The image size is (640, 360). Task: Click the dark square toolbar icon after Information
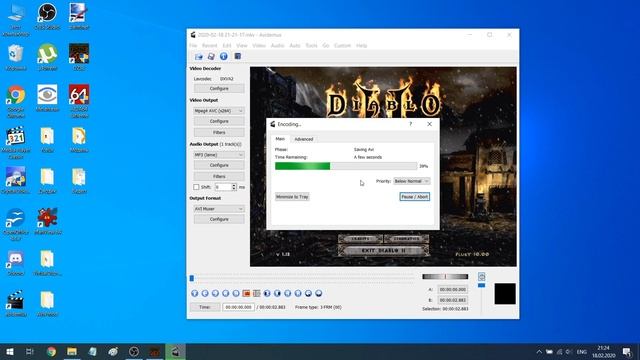(x=238, y=56)
